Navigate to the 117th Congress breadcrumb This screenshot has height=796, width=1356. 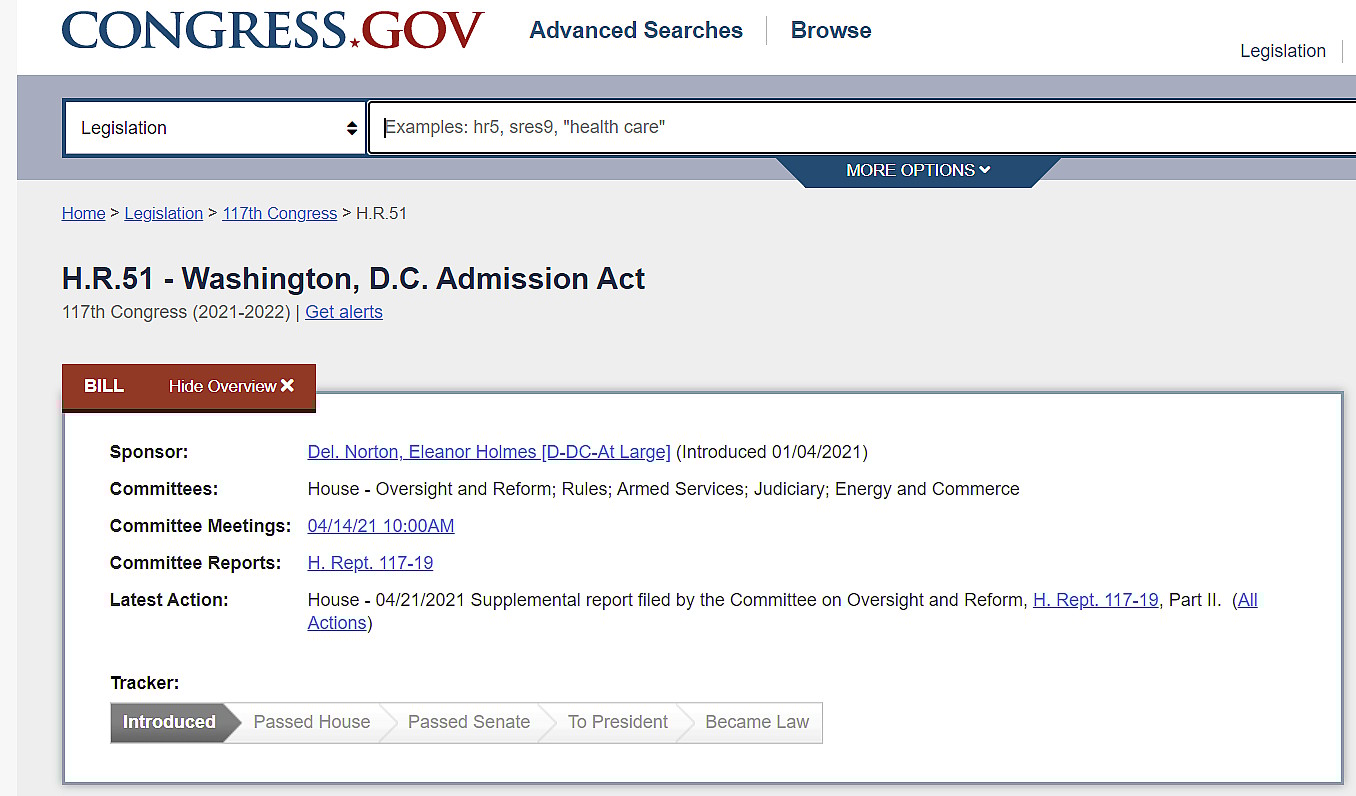coord(279,213)
